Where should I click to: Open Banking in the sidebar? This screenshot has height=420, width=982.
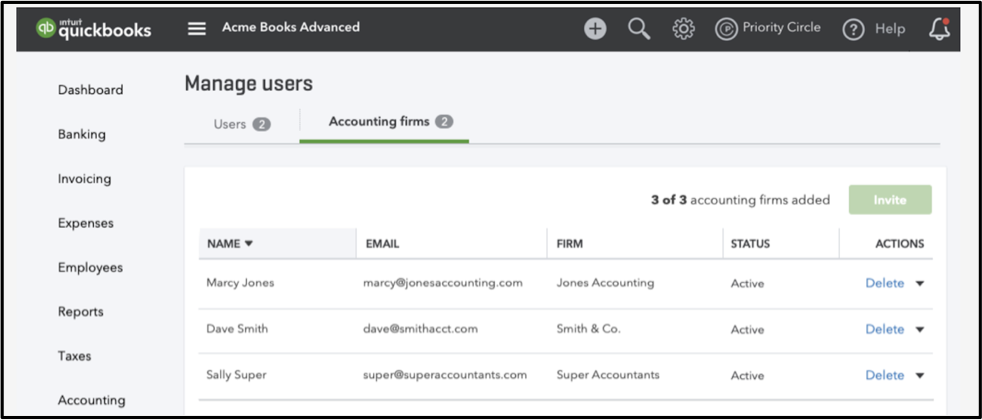coord(81,135)
